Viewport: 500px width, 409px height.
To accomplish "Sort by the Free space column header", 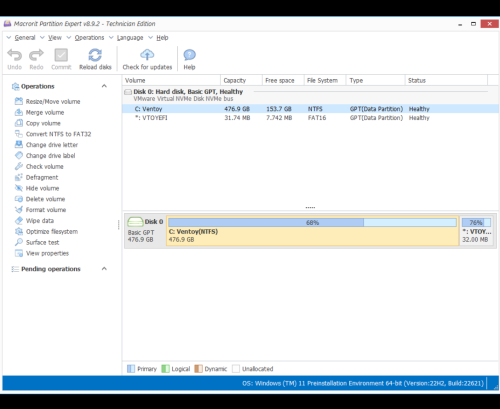I will click(283, 80).
